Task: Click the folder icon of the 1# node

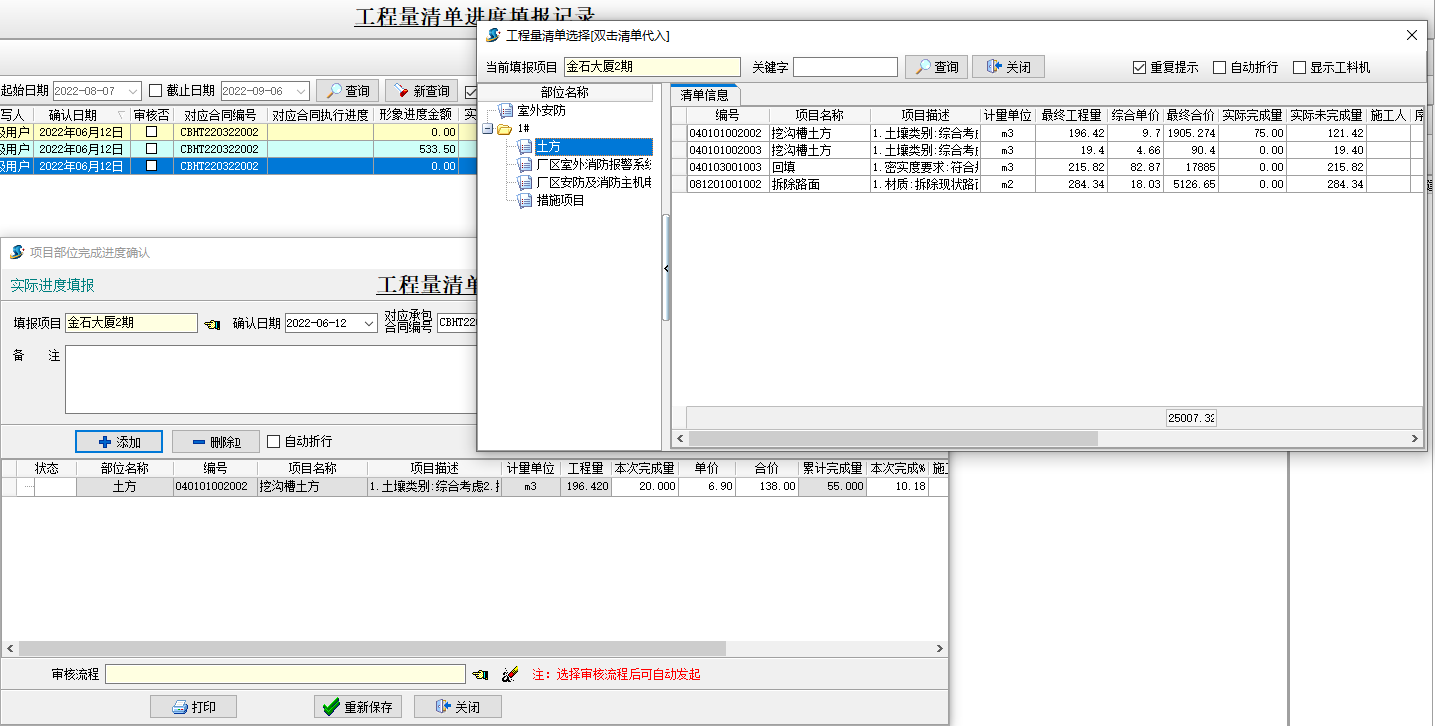Action: click(x=505, y=129)
